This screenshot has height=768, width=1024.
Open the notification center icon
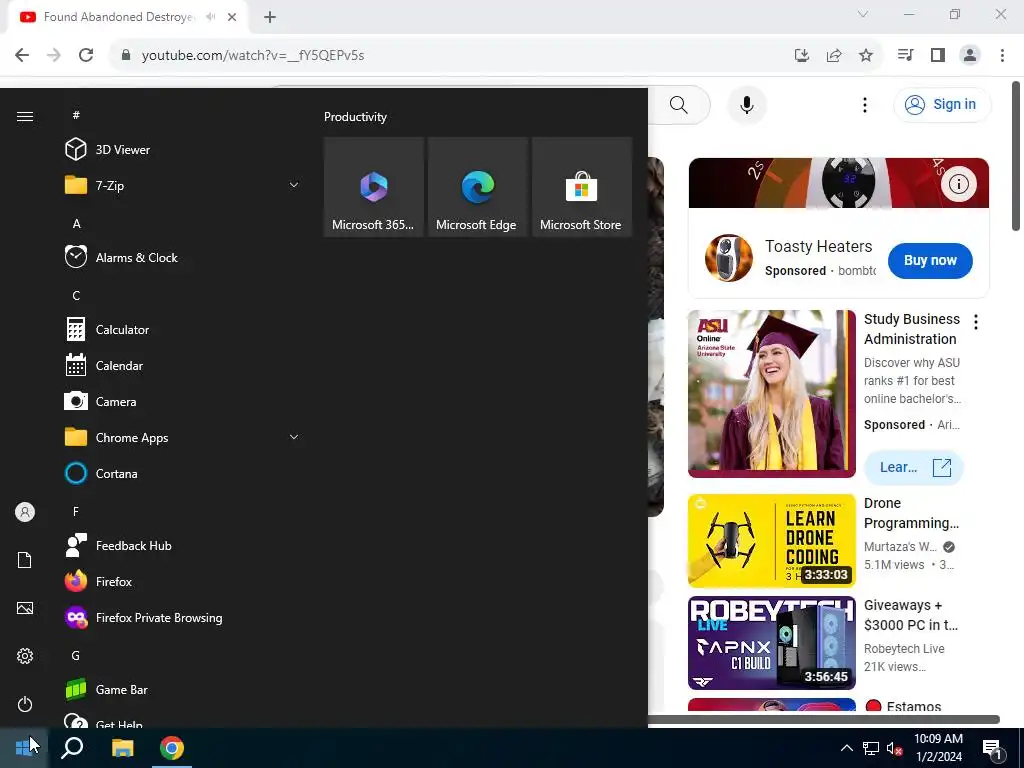[992, 749]
